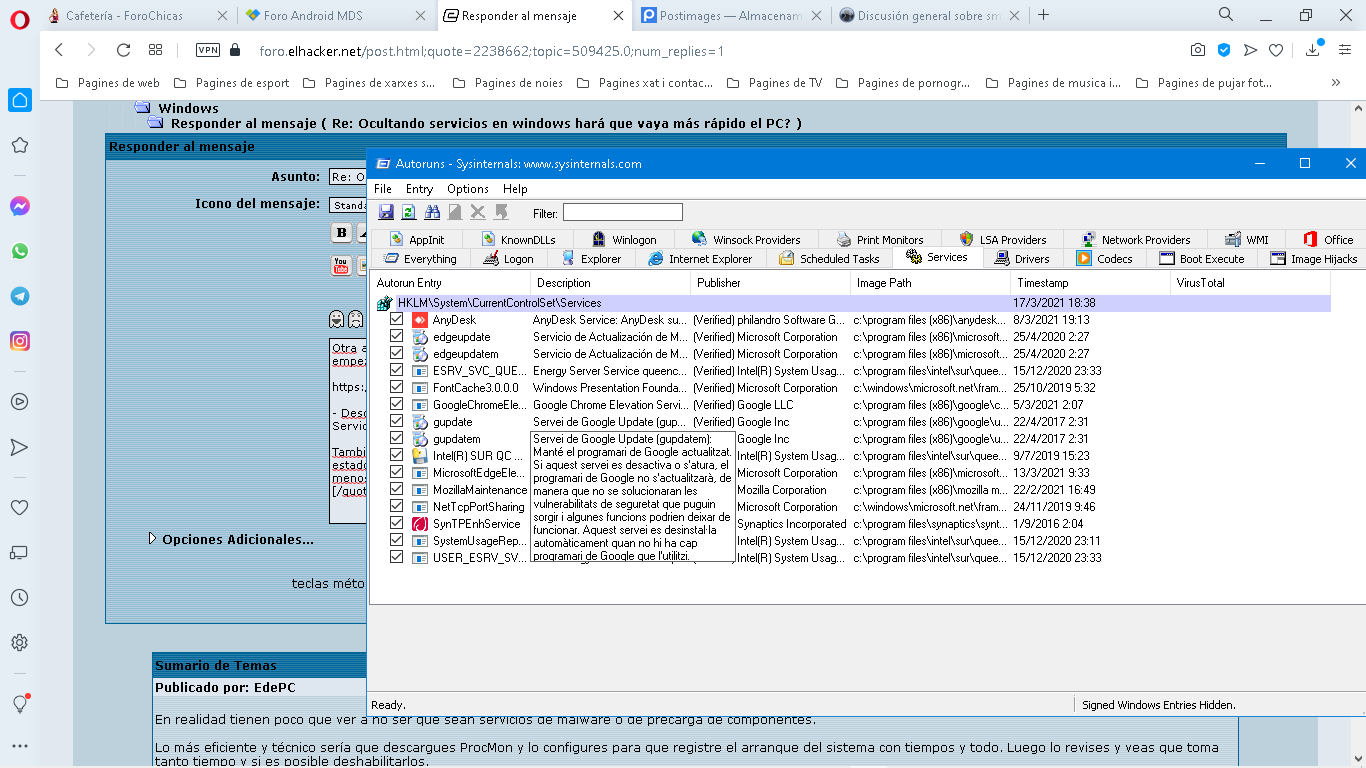Click 'Signed Windows Entries Hidden.' status text
The width and height of the screenshot is (1366, 768).
[1158, 705]
